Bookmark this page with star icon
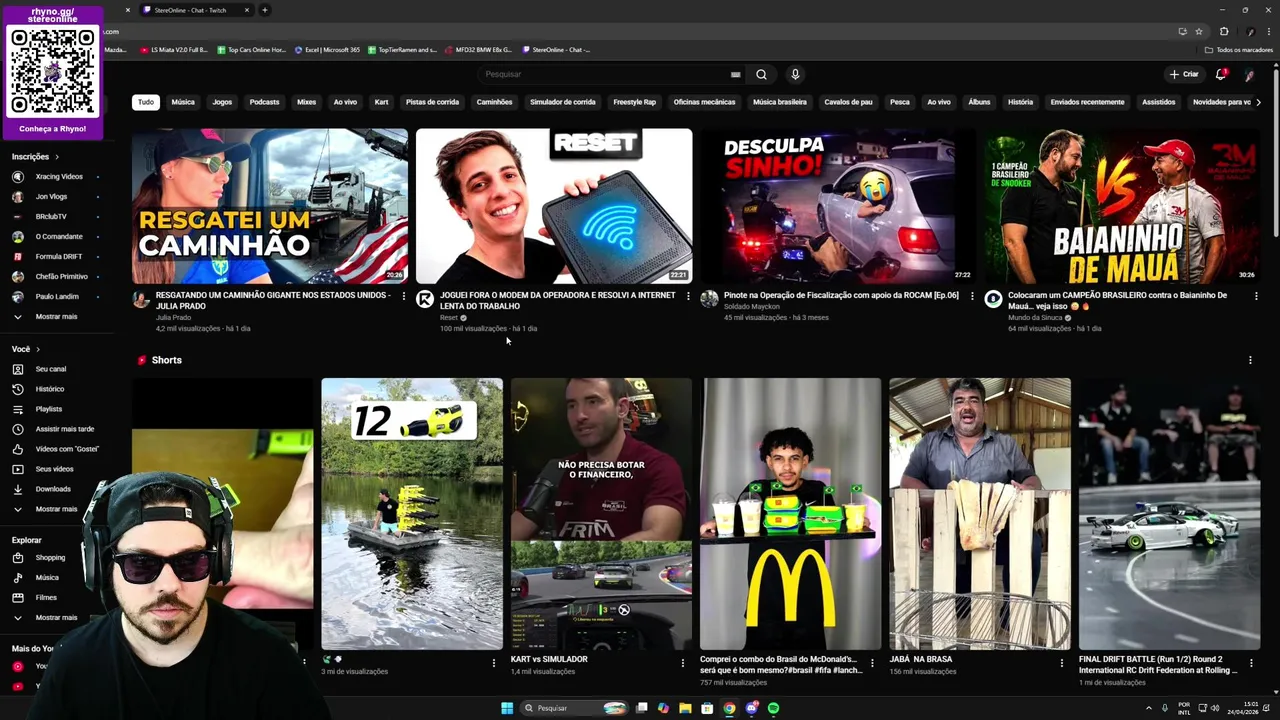Viewport: 1280px width, 720px height. point(1199,31)
